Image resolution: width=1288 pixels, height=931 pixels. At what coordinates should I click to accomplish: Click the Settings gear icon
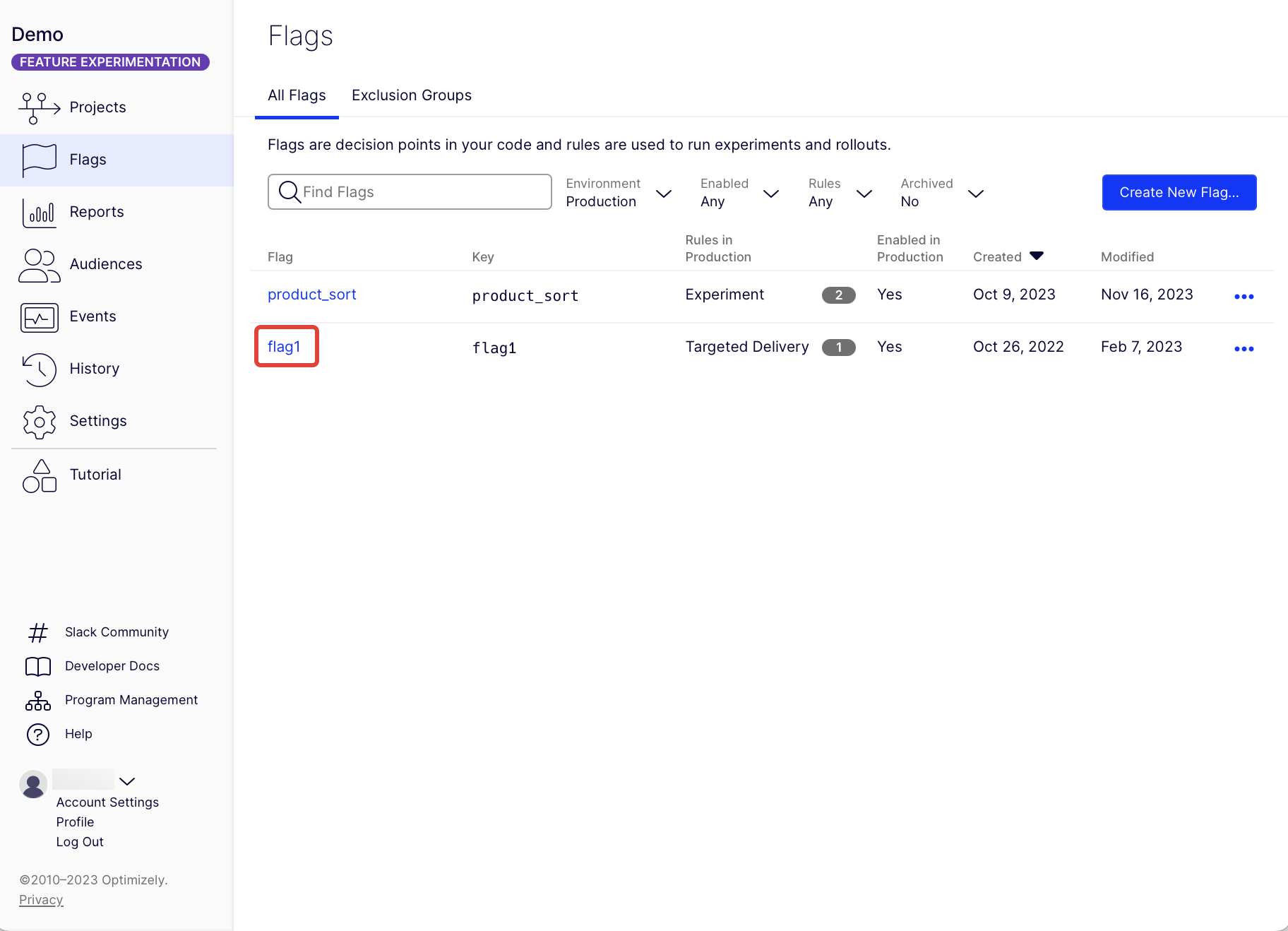[x=39, y=422]
